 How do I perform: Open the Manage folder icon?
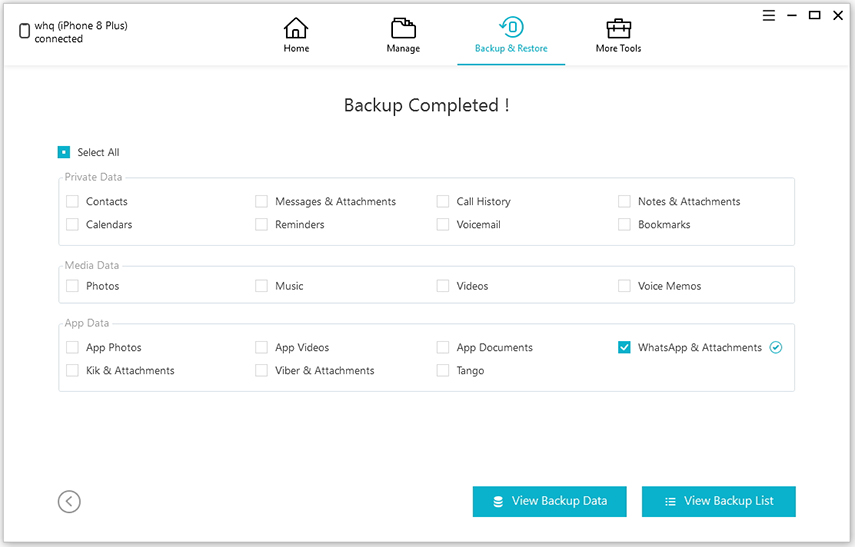coord(403,28)
